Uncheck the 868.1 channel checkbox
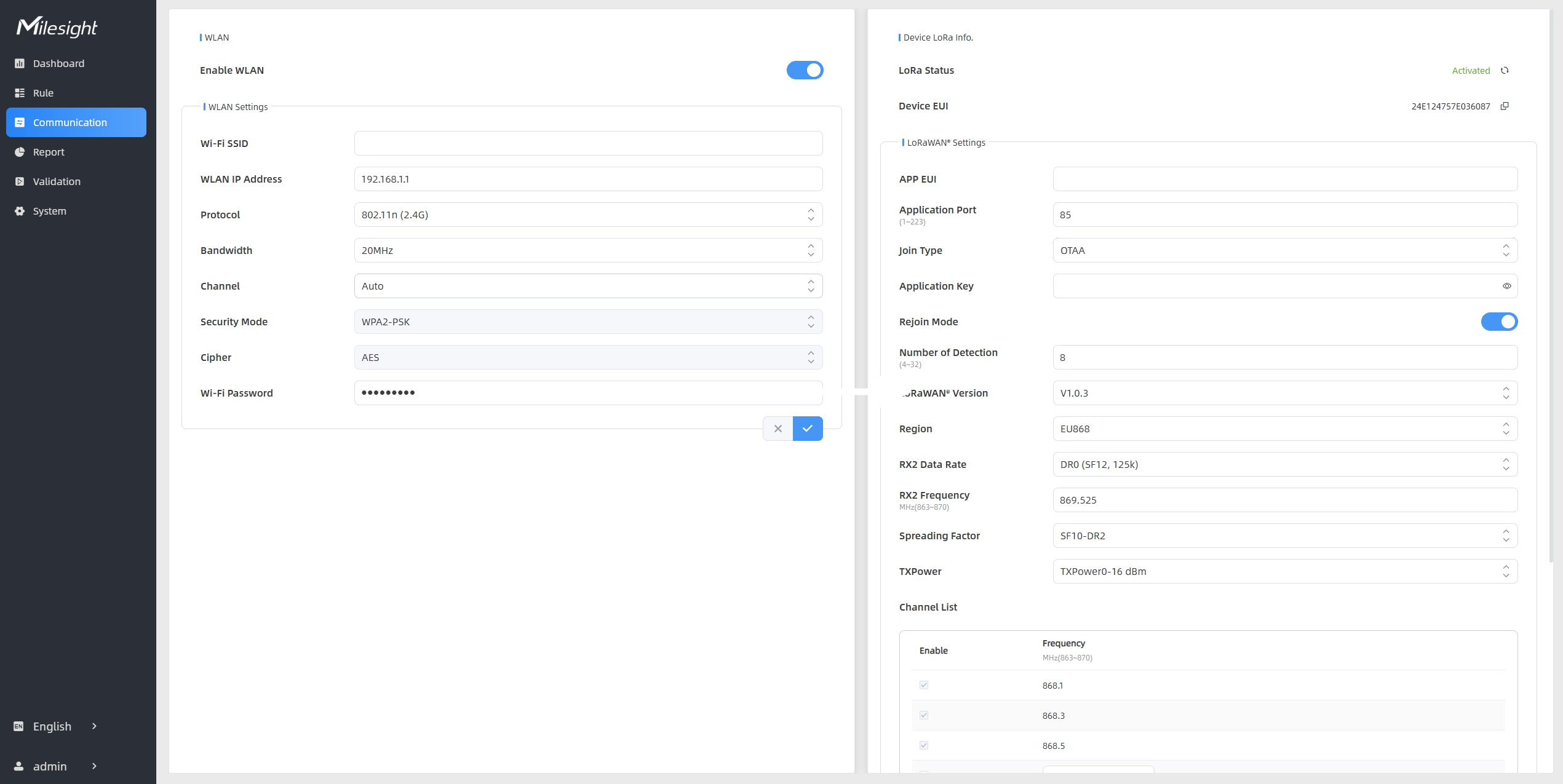Viewport: 1563px width, 784px height. tap(924, 685)
